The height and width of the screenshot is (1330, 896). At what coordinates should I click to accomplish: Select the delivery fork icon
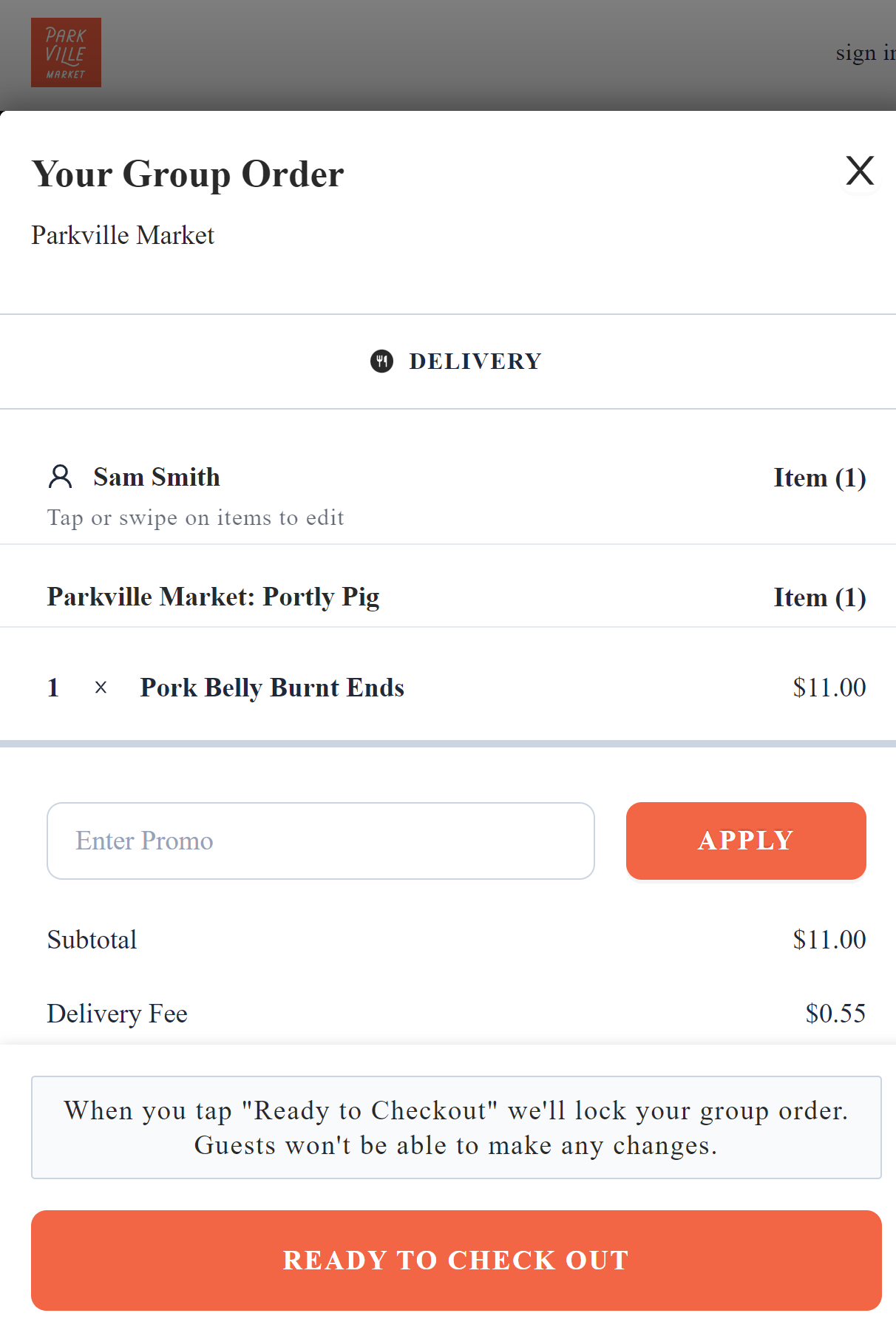pyautogui.click(x=382, y=362)
